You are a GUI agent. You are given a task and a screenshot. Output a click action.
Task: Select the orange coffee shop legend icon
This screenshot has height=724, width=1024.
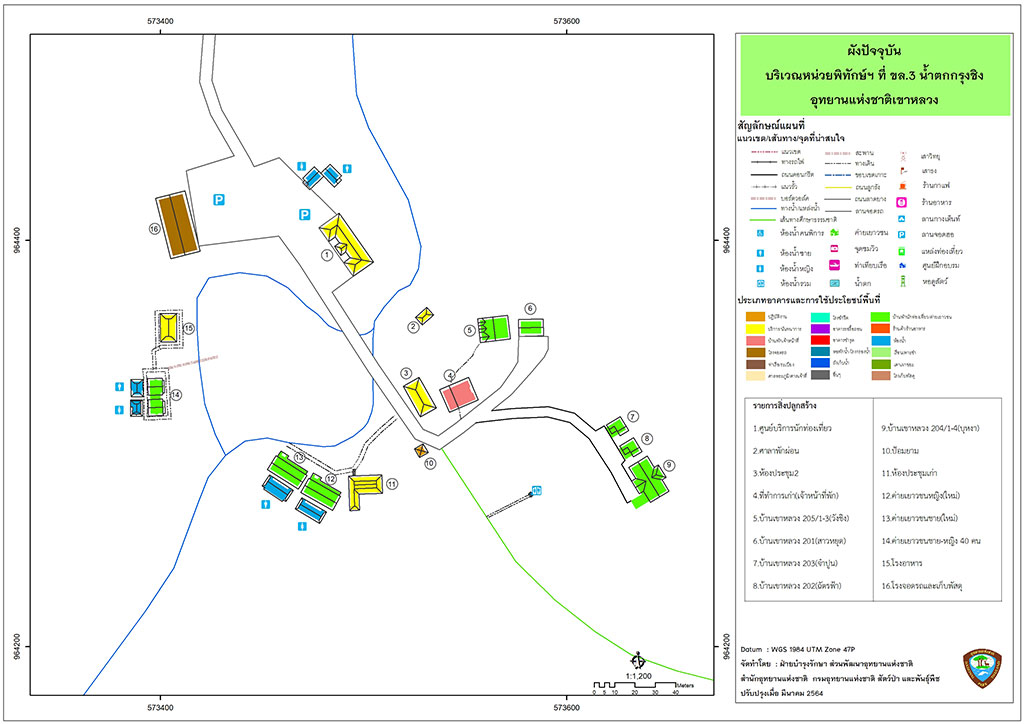pos(902,186)
